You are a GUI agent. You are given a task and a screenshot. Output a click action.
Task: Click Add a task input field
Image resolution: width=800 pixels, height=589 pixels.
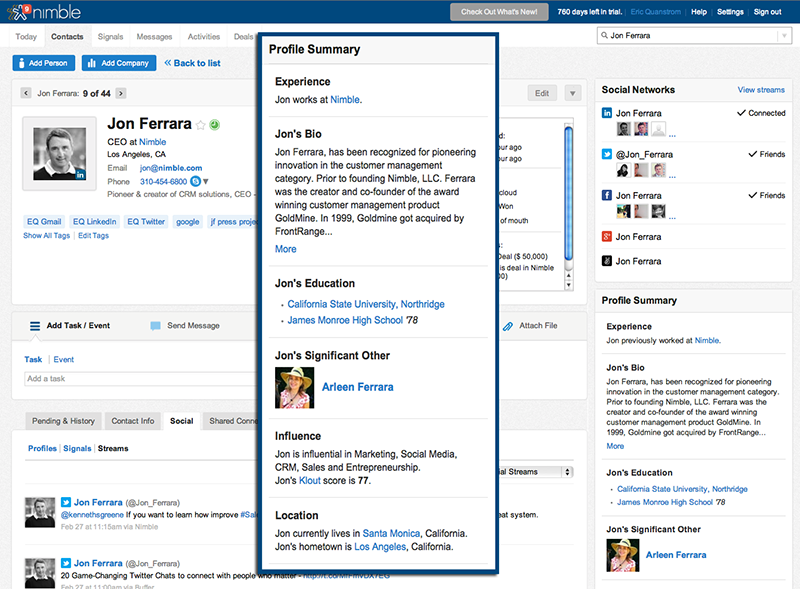tap(141, 379)
